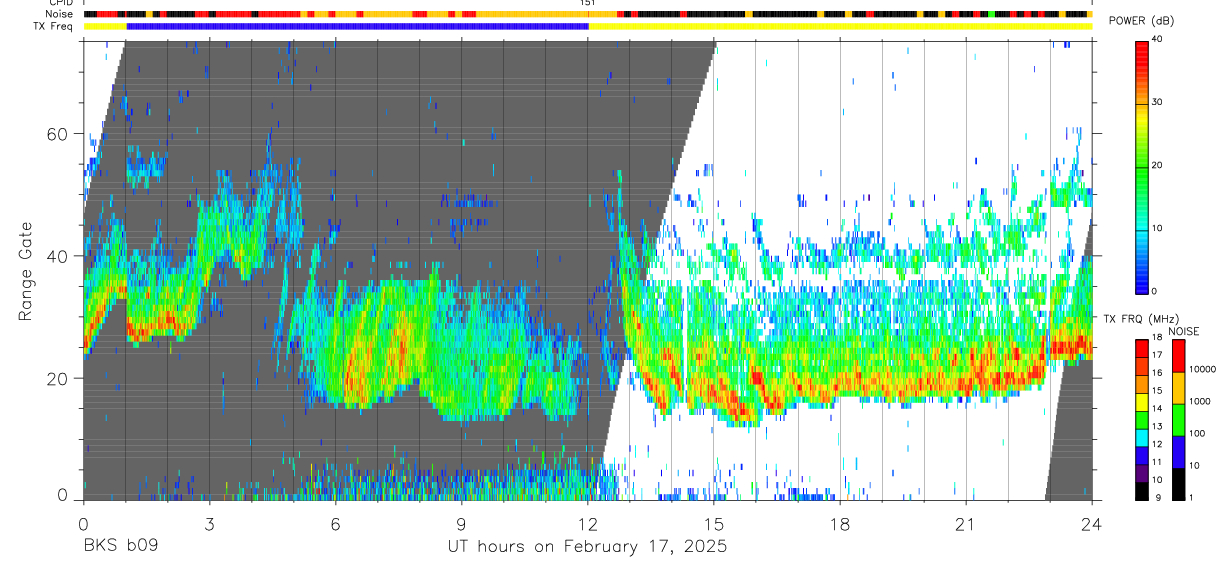
Task: Pick the cyan cell of the TX FRQ legend
Action: tap(1142, 437)
